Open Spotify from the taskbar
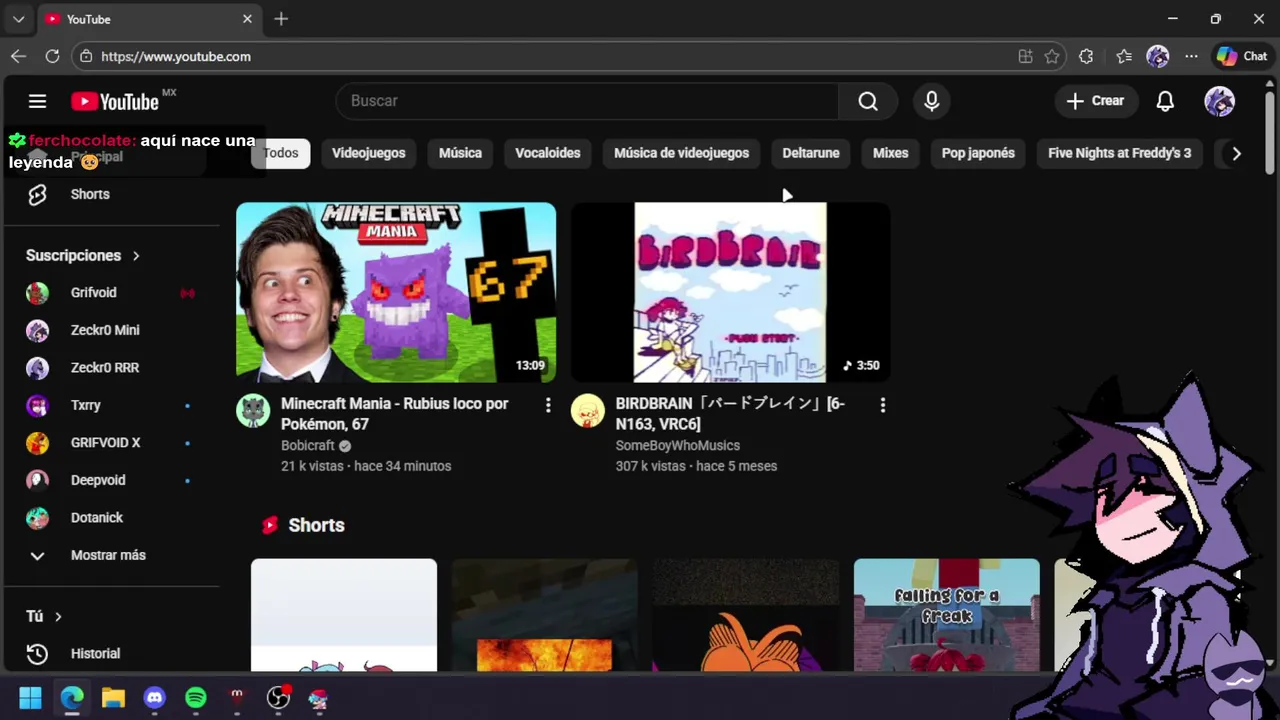Viewport: 1280px width, 720px height. (x=196, y=698)
